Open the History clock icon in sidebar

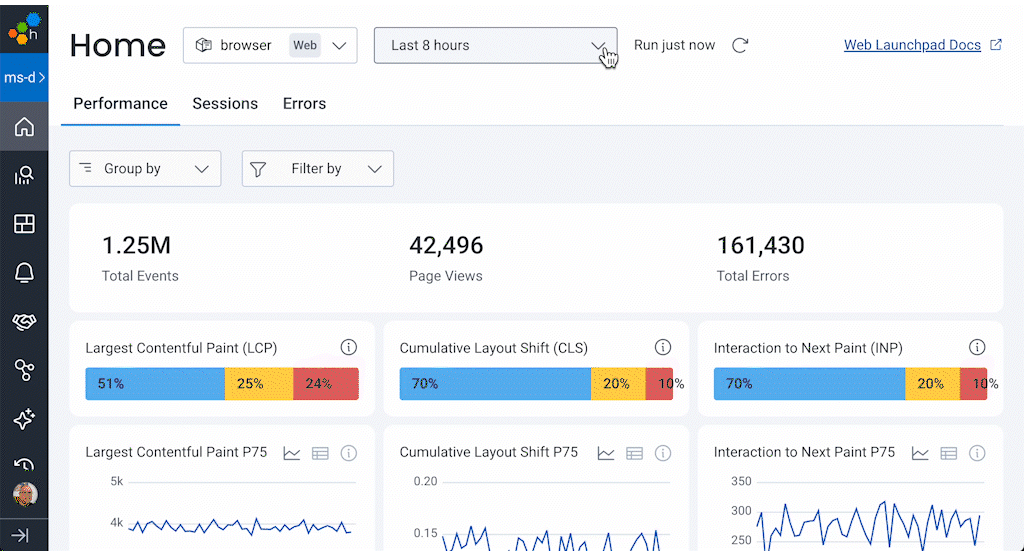[x=24, y=465]
